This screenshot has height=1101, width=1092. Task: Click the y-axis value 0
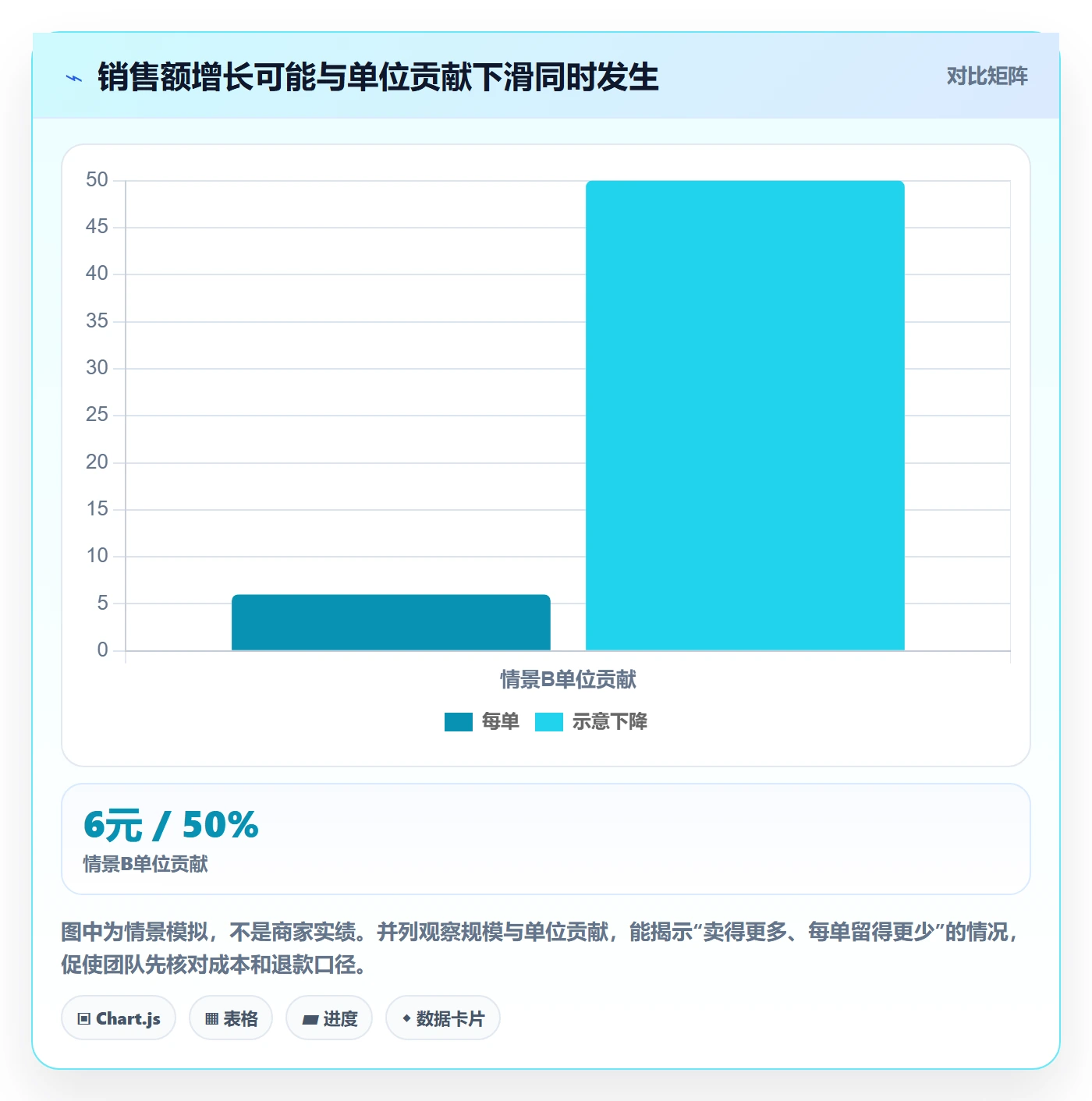tap(102, 650)
